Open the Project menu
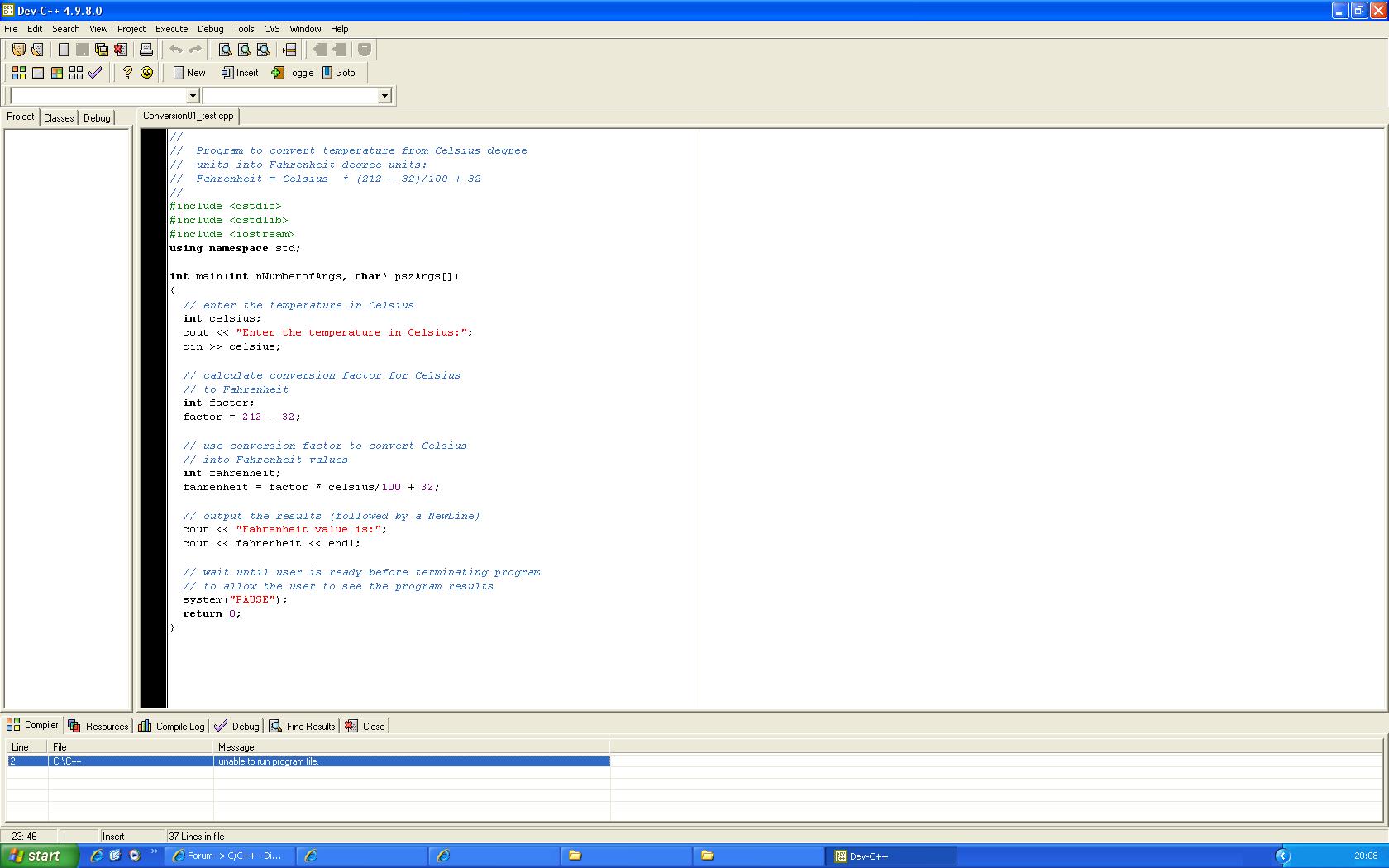 tap(131, 29)
